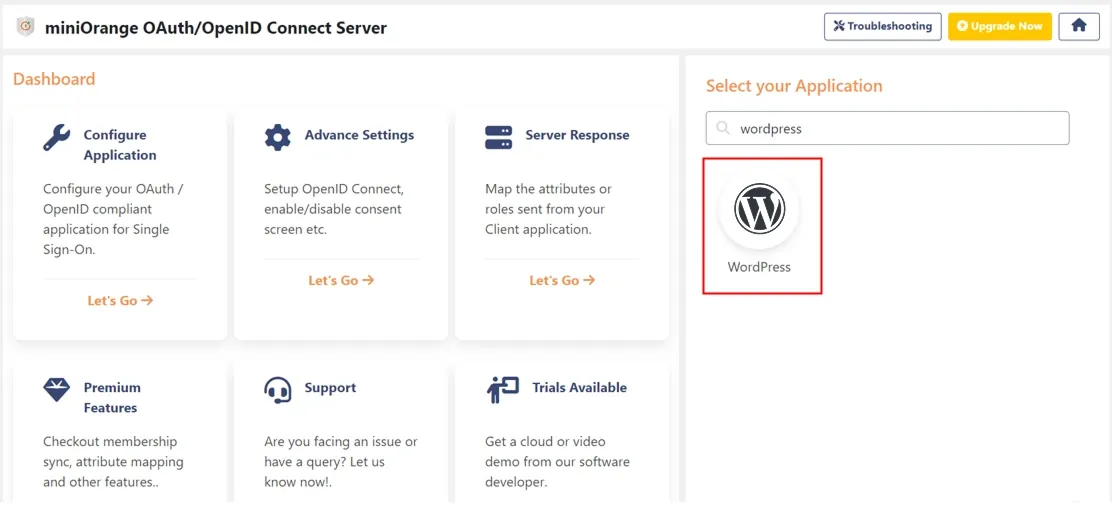
Task: Click the 'Get a cloud or video demo' text
Action: tap(557, 462)
